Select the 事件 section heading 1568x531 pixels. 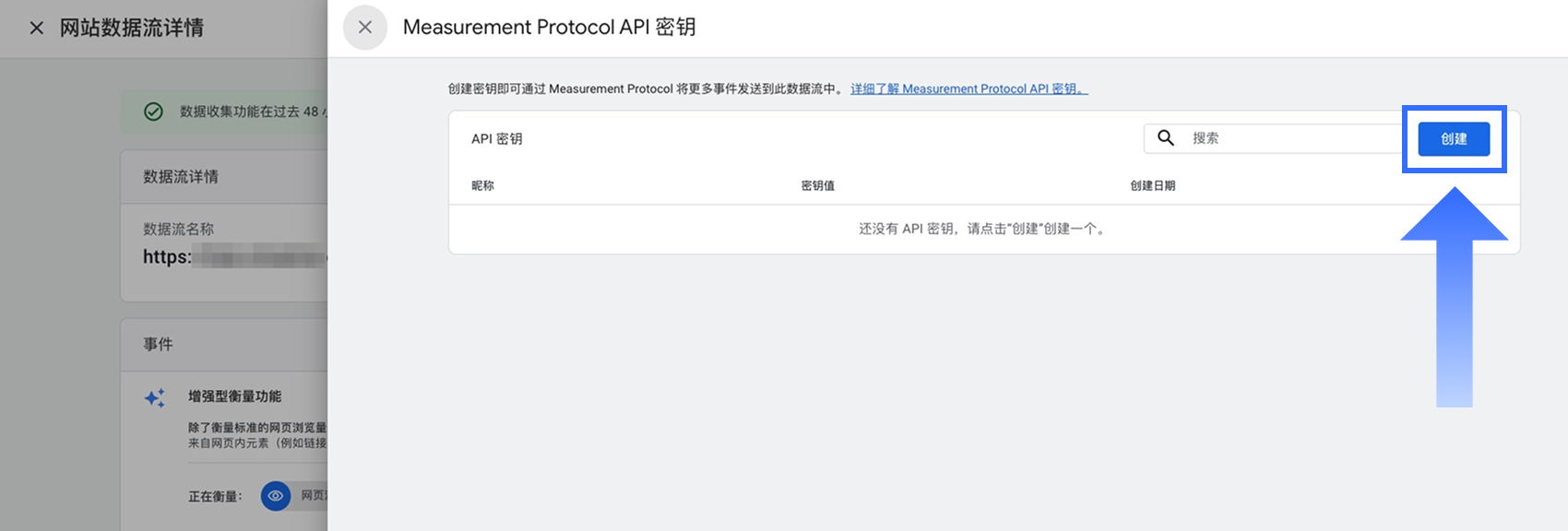[x=158, y=344]
